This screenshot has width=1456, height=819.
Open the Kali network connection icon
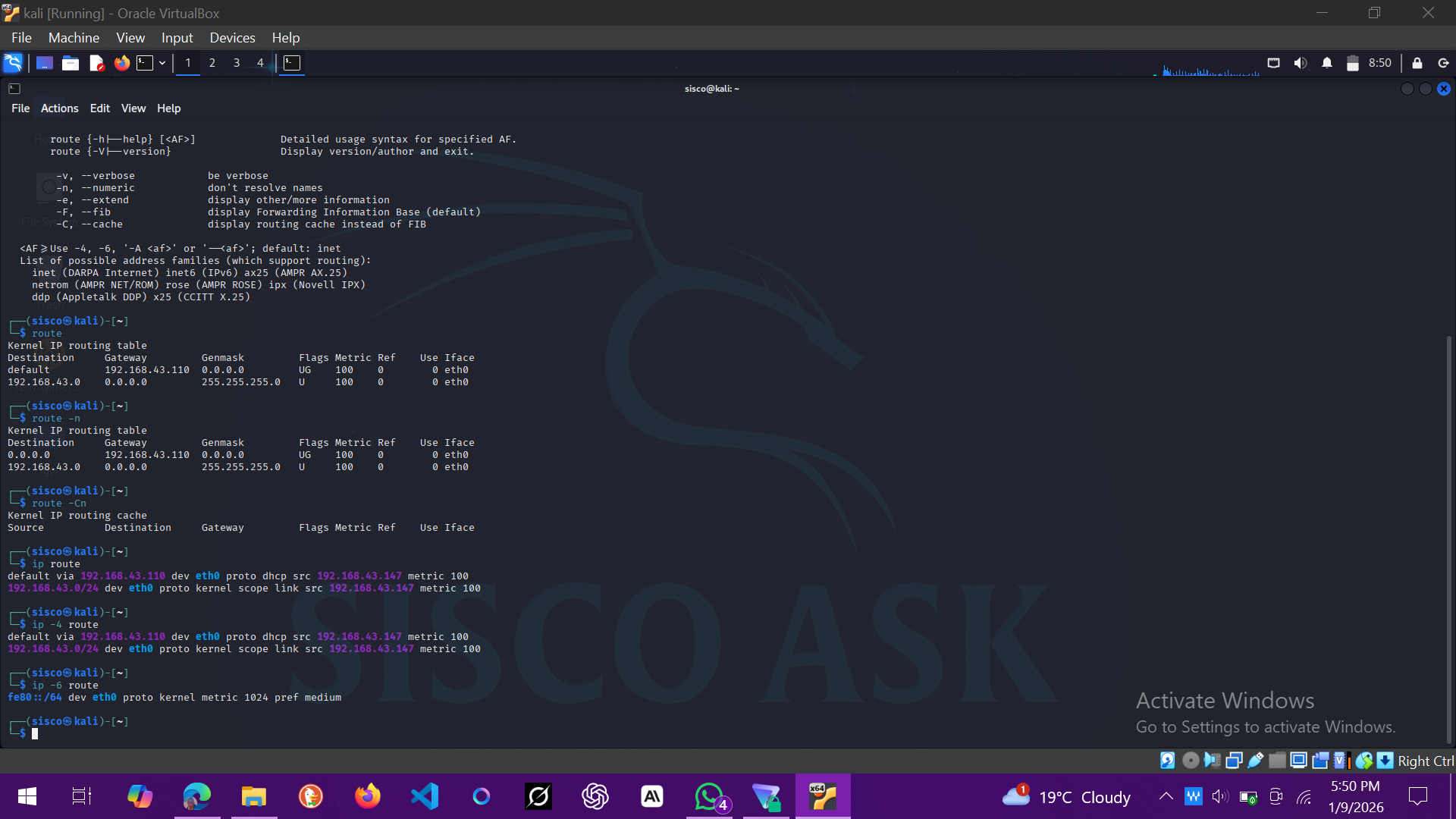[x=1274, y=63]
